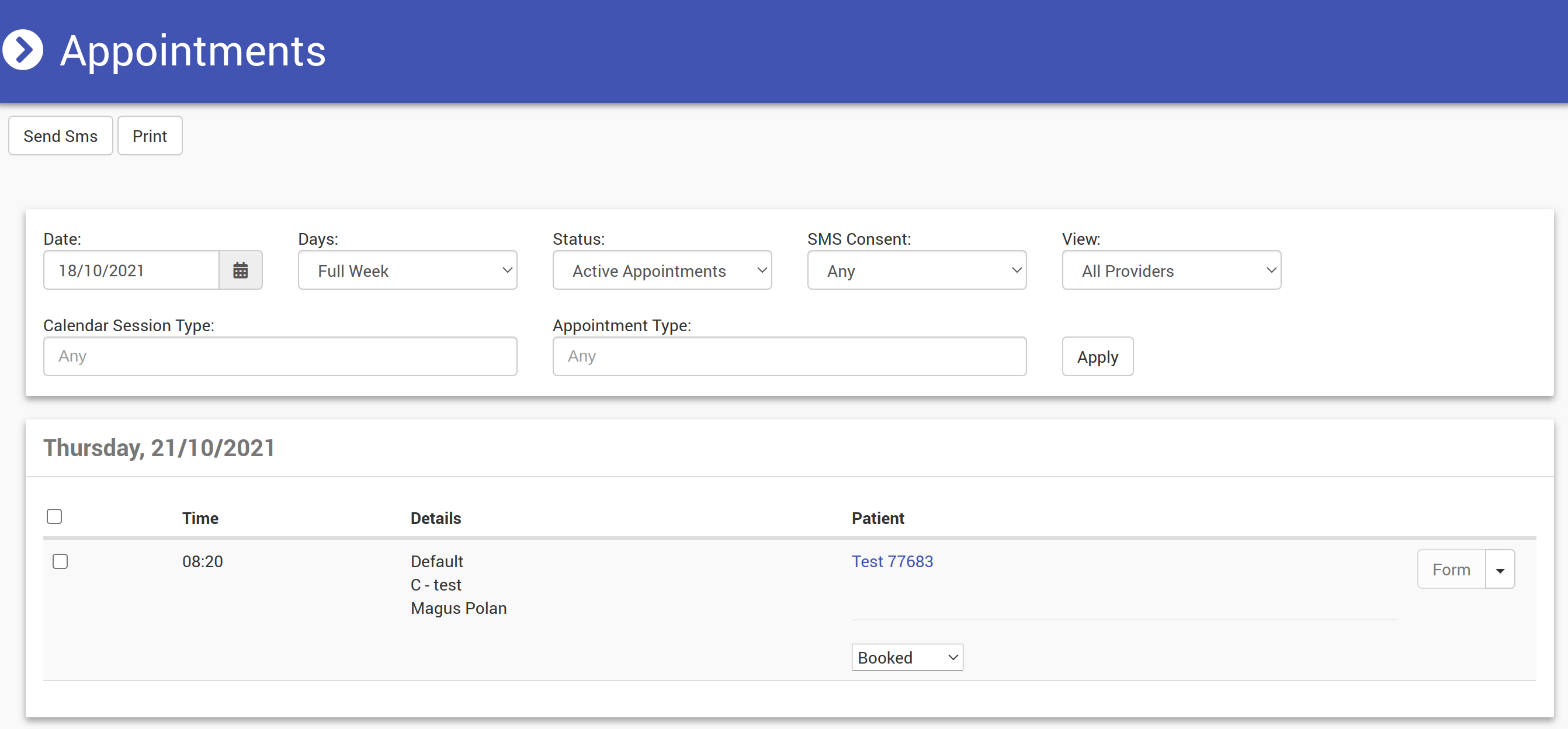Click the Print button
This screenshot has height=729, width=1568.
[150, 136]
